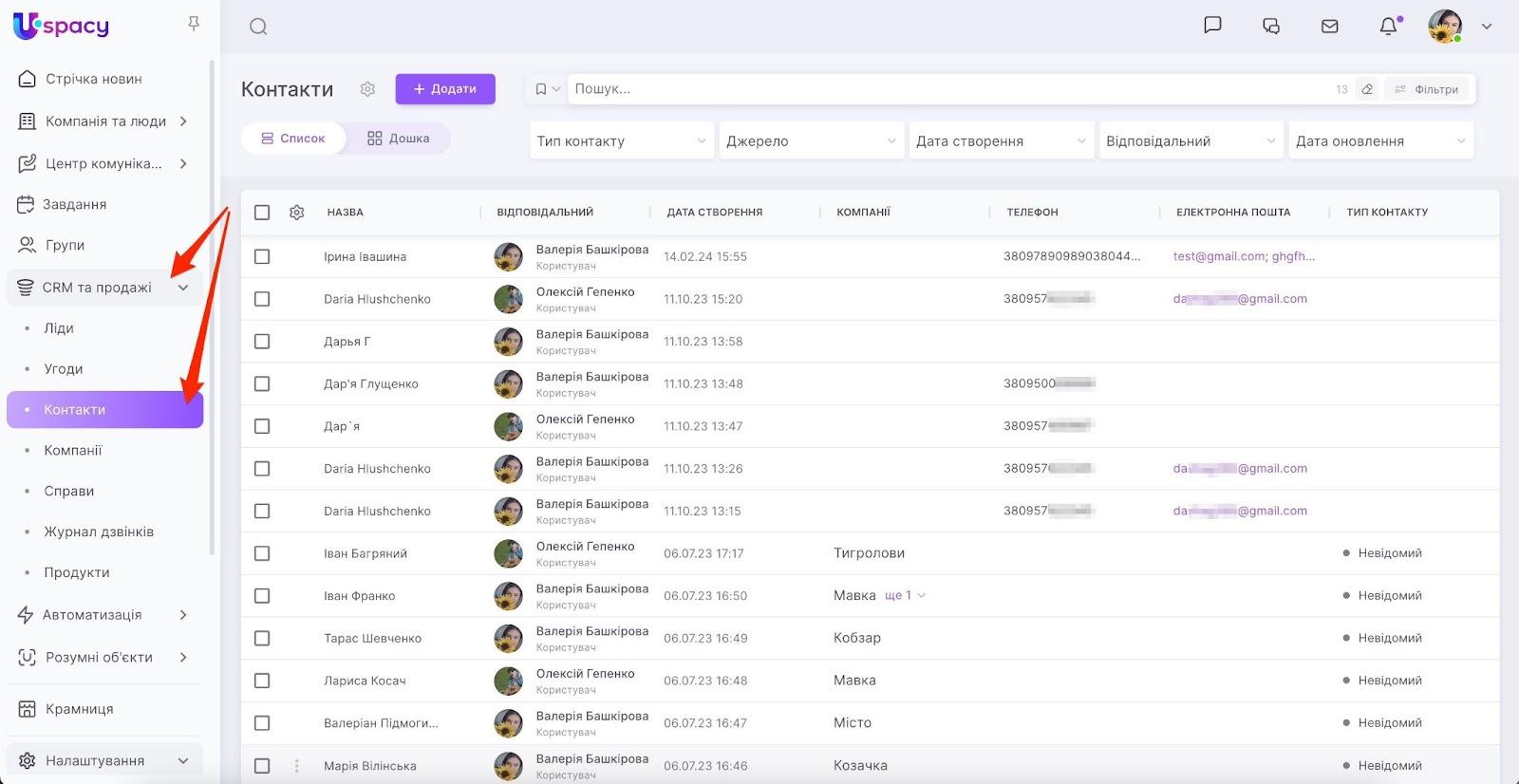The height and width of the screenshot is (784, 1519).
Task: Open notifications bell icon
Action: 1388,27
